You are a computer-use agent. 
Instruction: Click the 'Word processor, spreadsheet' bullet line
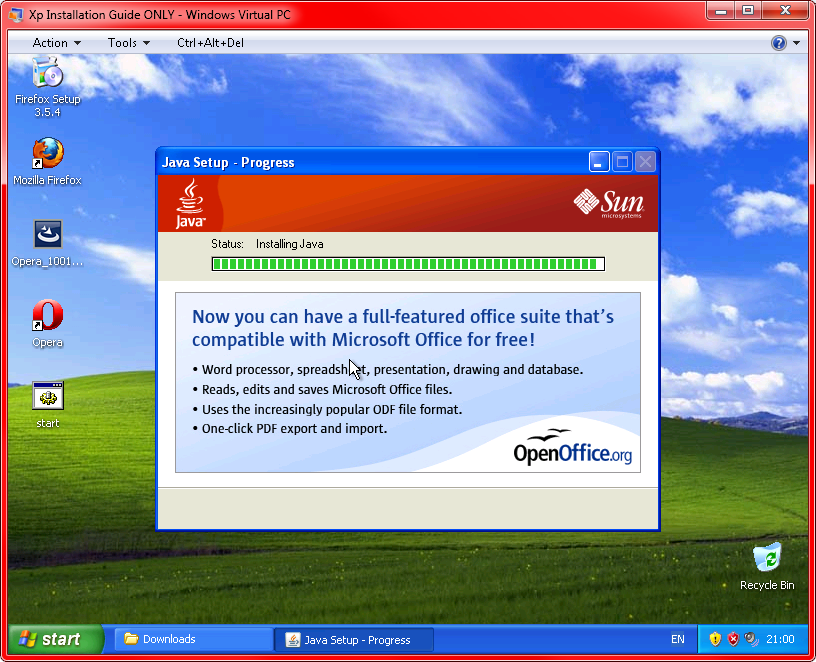tap(388, 370)
